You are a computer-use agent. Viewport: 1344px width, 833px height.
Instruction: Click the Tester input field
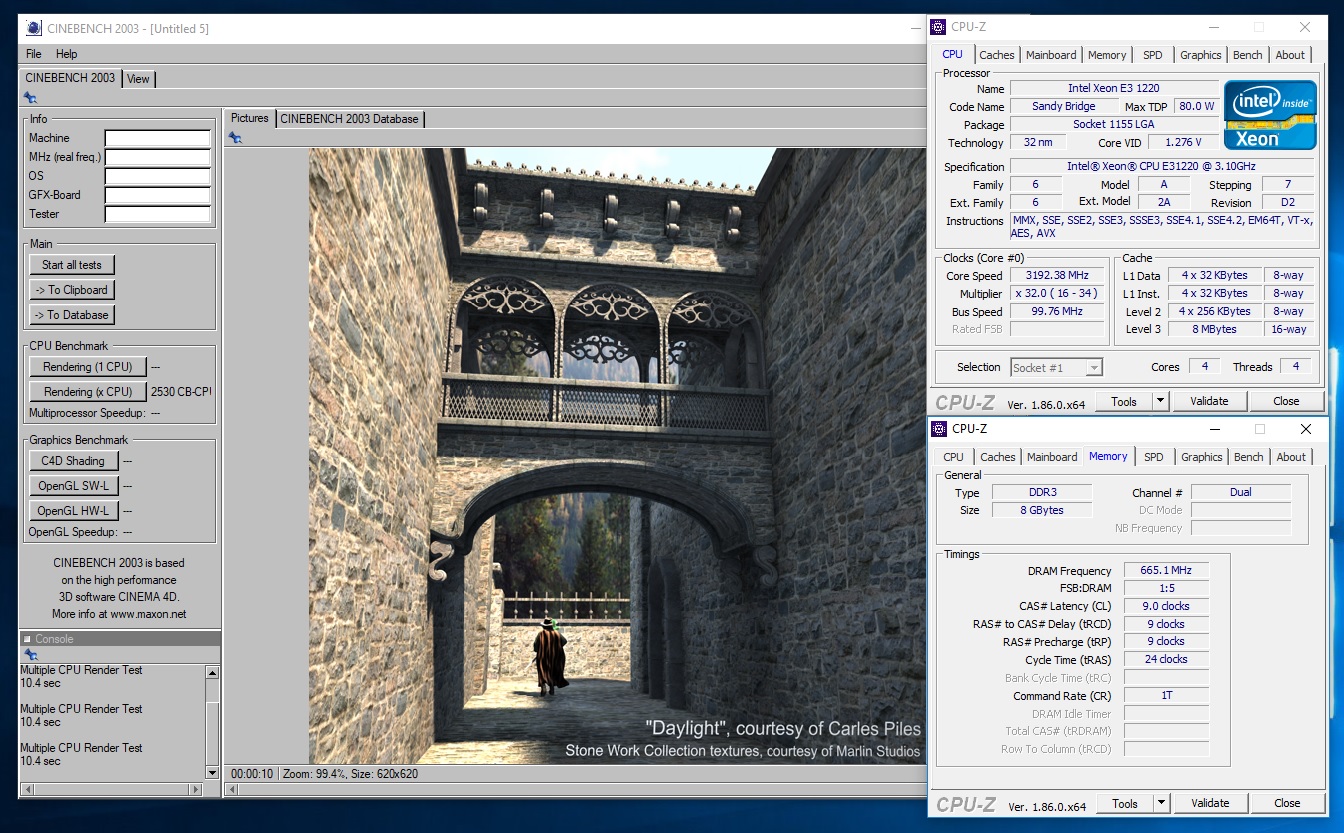(158, 214)
